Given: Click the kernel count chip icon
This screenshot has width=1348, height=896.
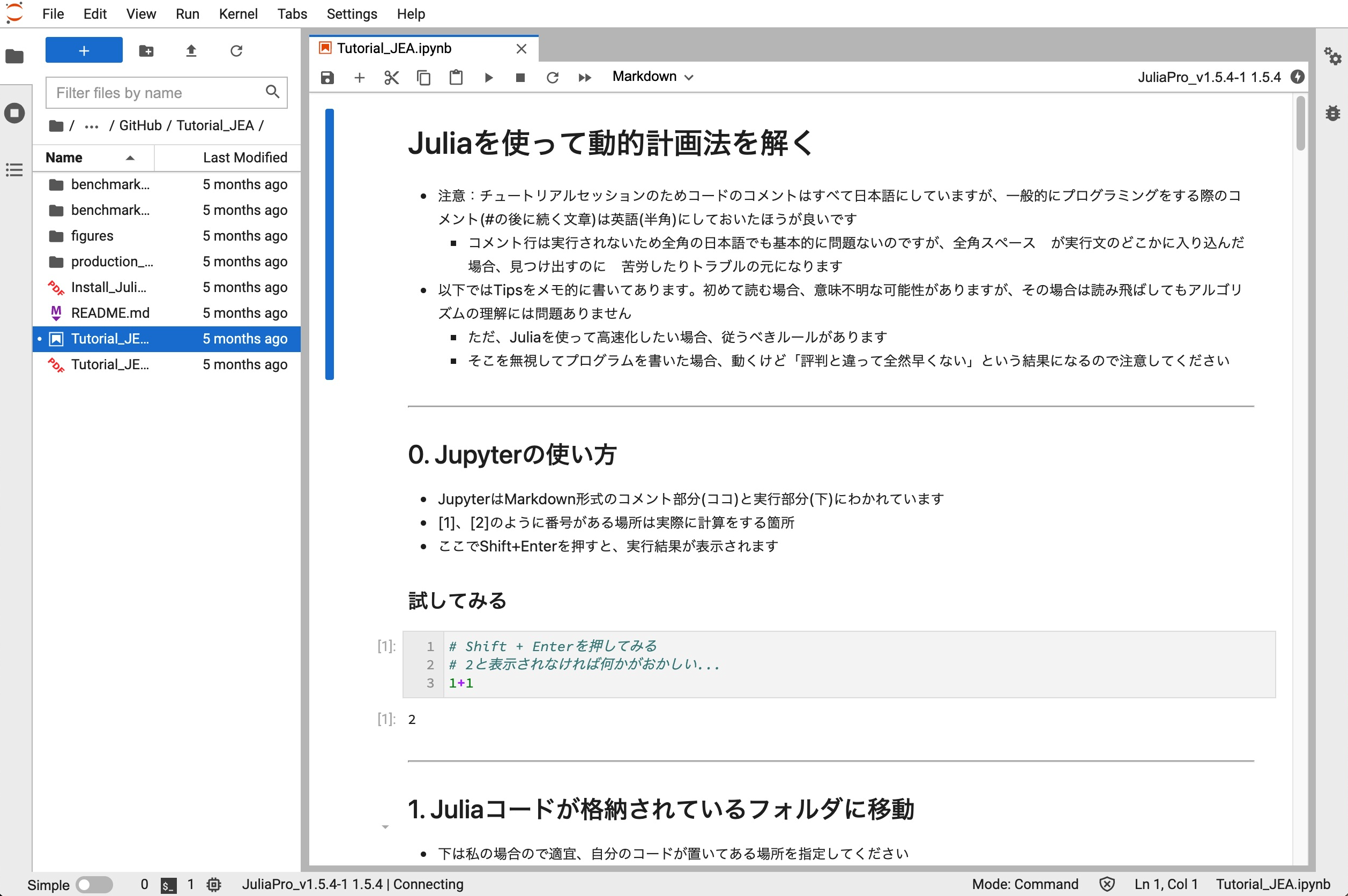Looking at the screenshot, I should 214,885.
